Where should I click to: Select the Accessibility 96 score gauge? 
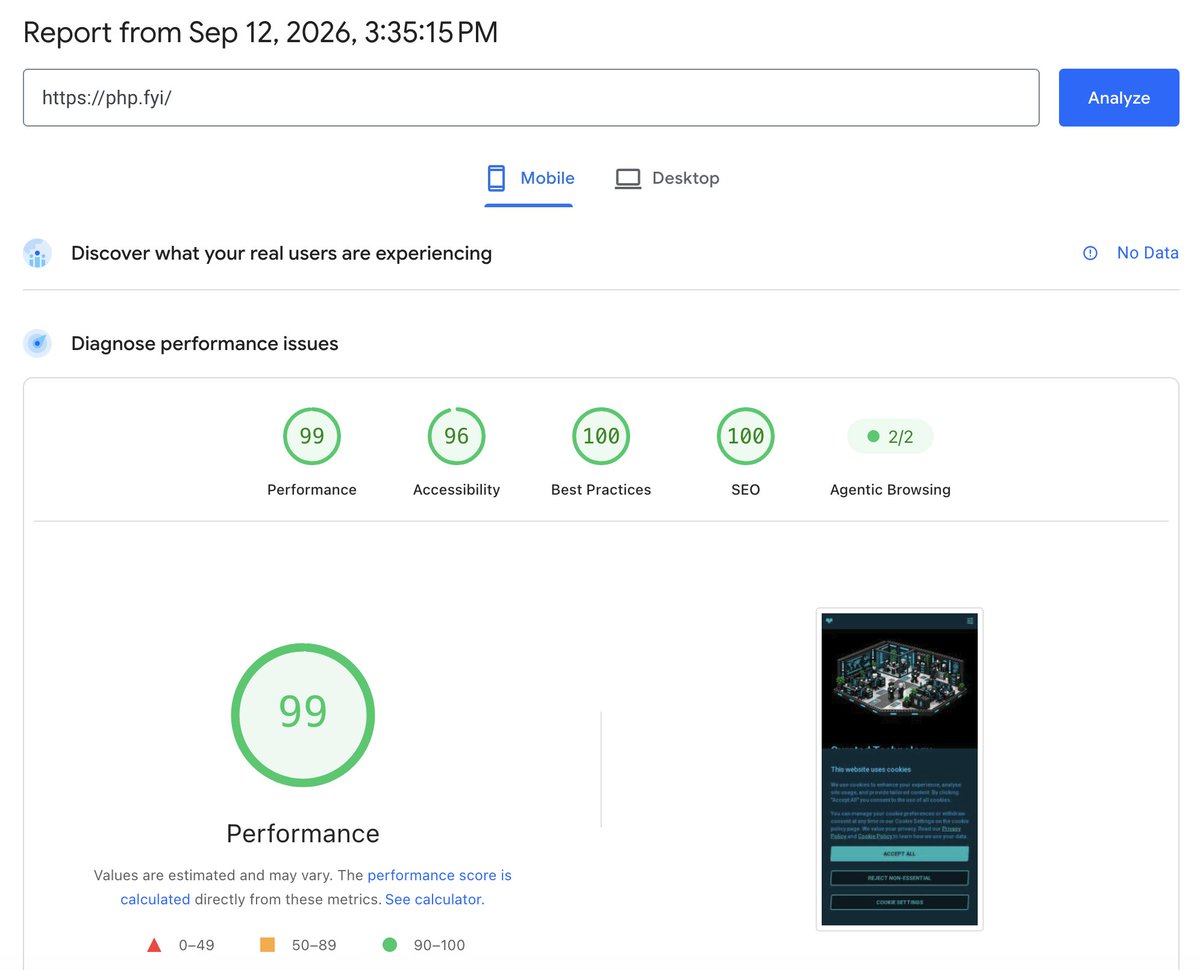pyautogui.click(x=456, y=436)
